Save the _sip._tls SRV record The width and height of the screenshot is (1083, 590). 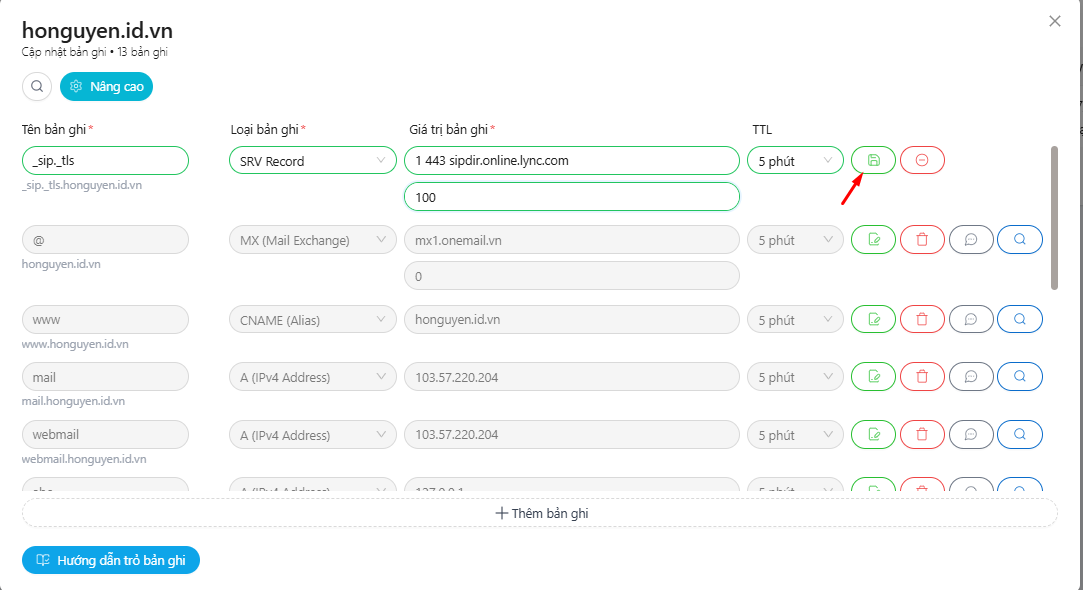click(x=873, y=160)
